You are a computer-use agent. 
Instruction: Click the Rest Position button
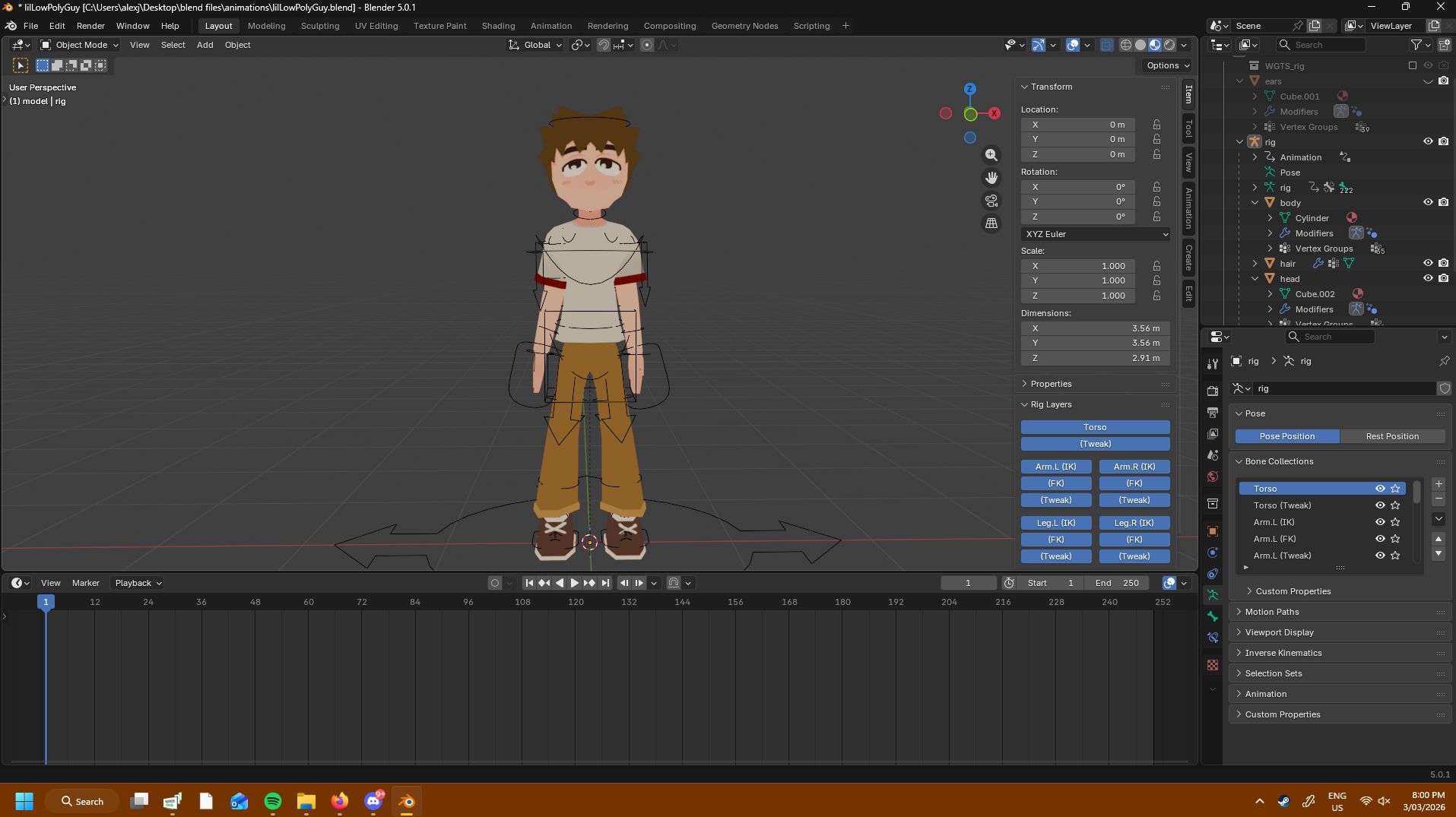[x=1391, y=436]
